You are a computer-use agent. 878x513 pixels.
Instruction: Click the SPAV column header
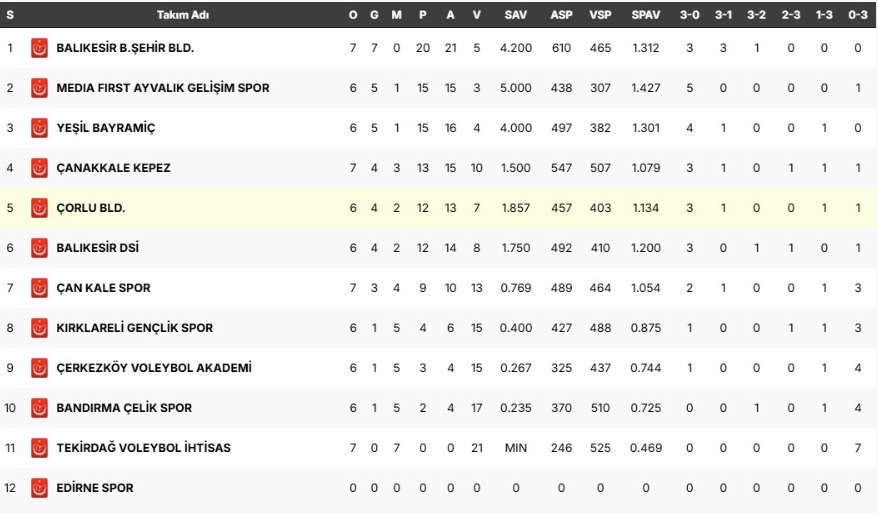(645, 15)
